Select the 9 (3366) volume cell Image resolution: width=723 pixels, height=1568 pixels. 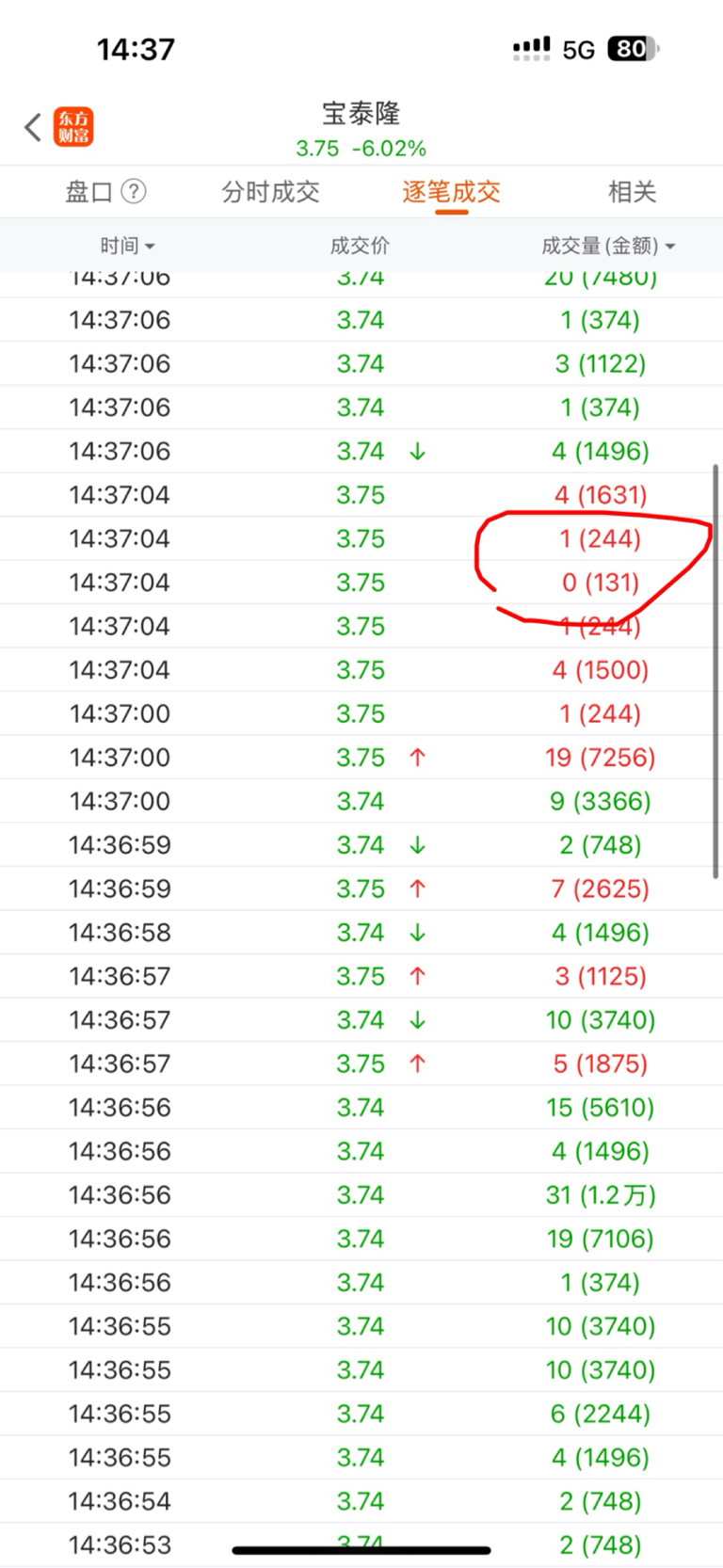click(x=601, y=801)
